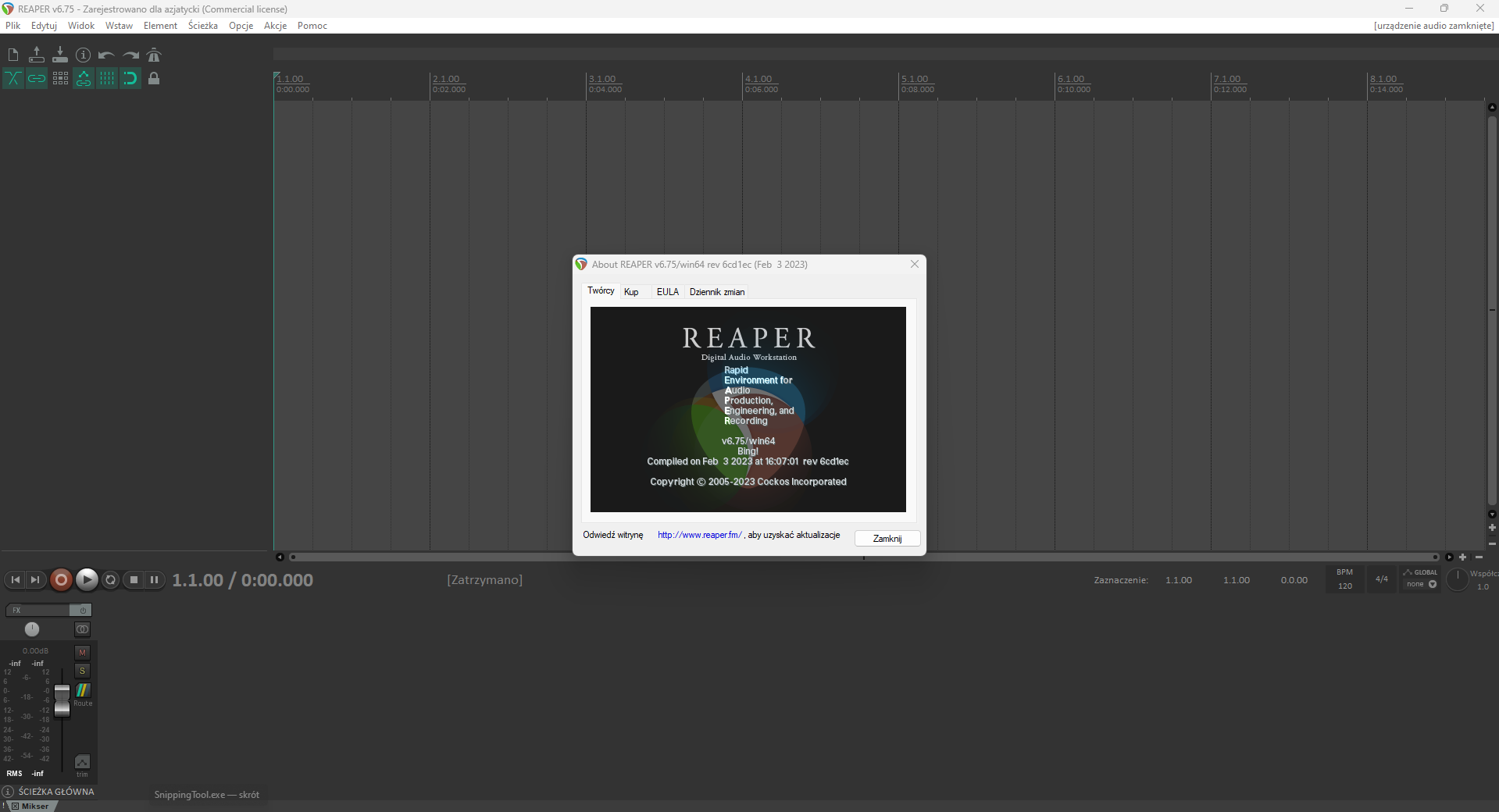Close the Mikser tab with its X box
The image size is (1499, 812).
click(x=15, y=807)
